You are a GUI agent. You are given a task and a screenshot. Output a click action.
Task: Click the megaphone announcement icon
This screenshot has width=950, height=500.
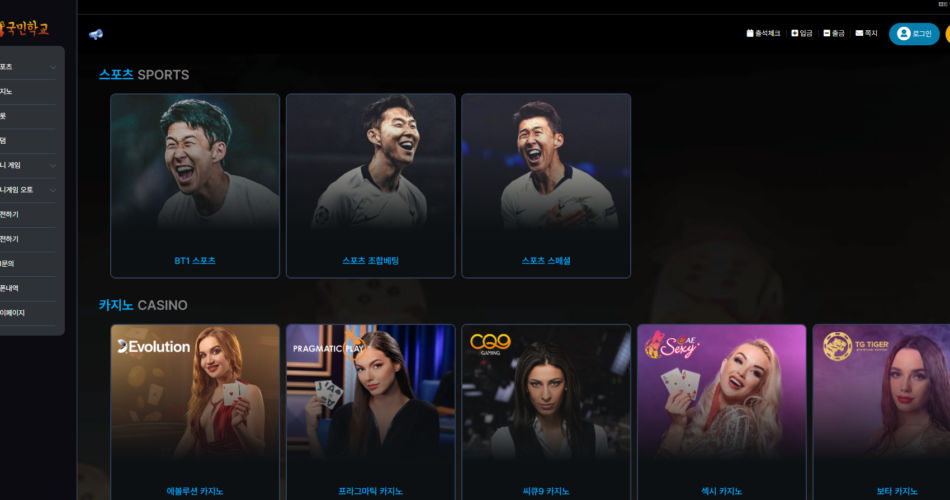(96, 34)
